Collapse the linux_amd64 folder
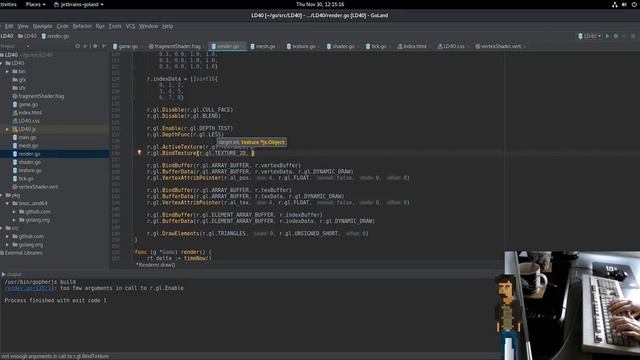Viewport: 640px width, 360px height. [x=7, y=203]
